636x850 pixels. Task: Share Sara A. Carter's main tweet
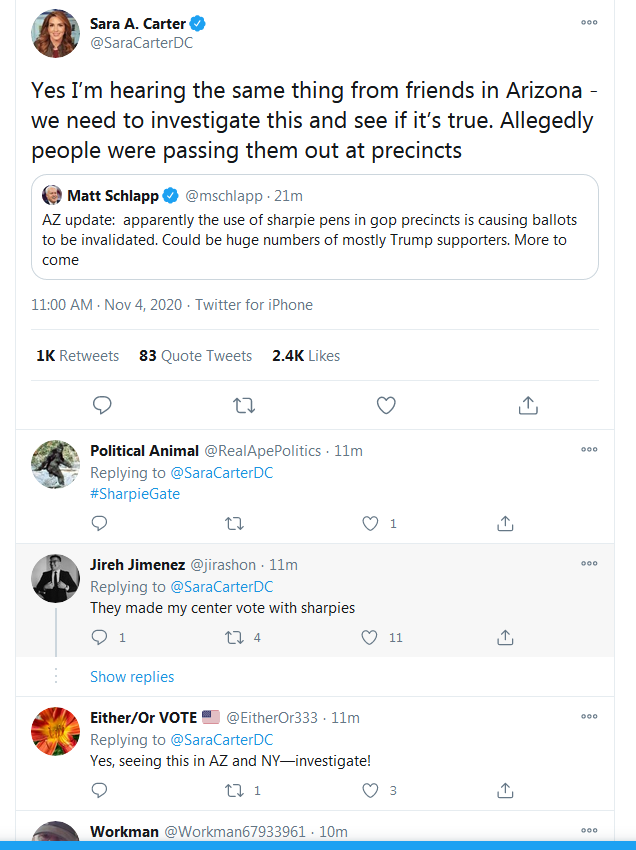(x=528, y=405)
